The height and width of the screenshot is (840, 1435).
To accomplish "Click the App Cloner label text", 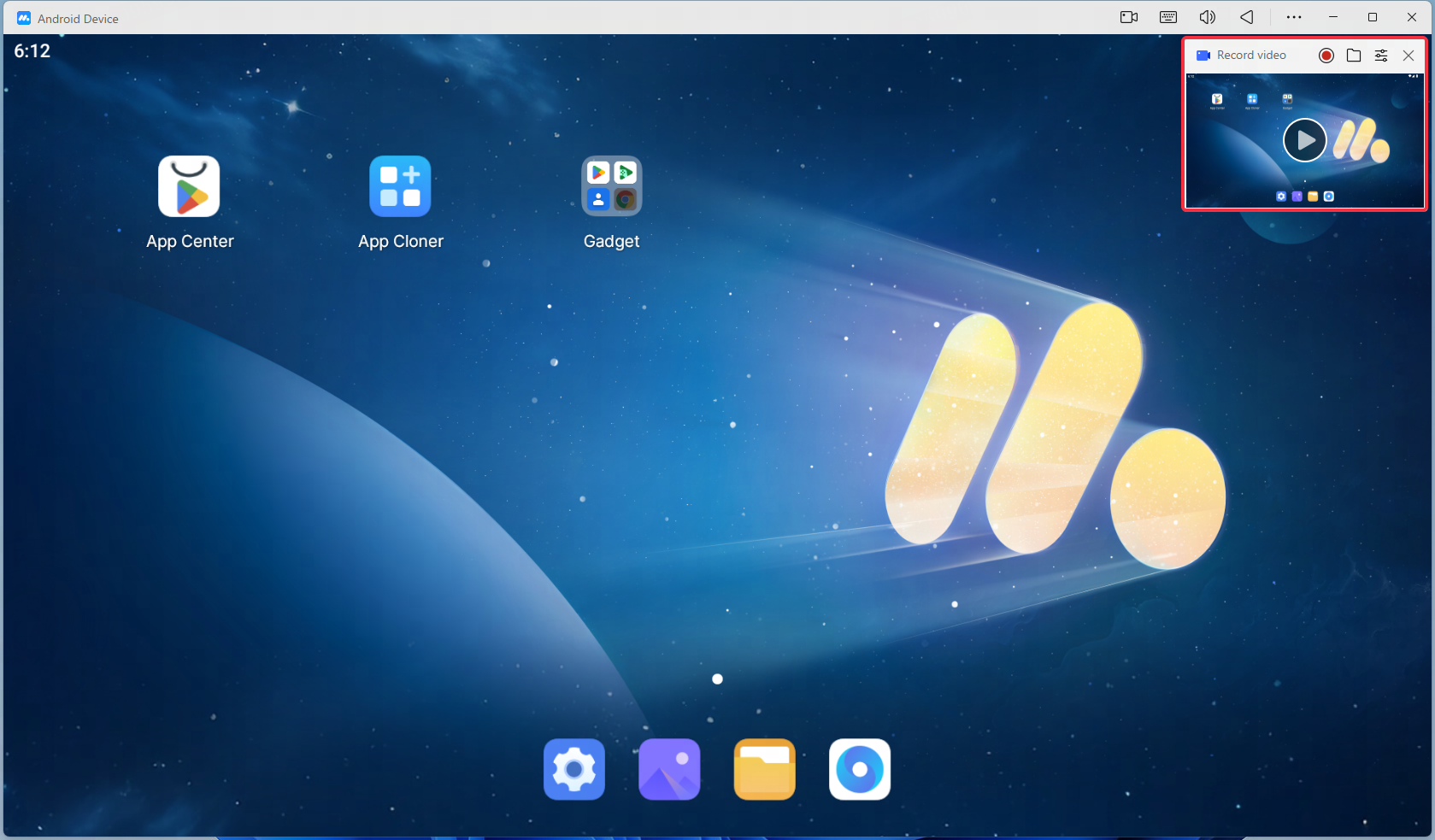I will pyautogui.click(x=401, y=242).
